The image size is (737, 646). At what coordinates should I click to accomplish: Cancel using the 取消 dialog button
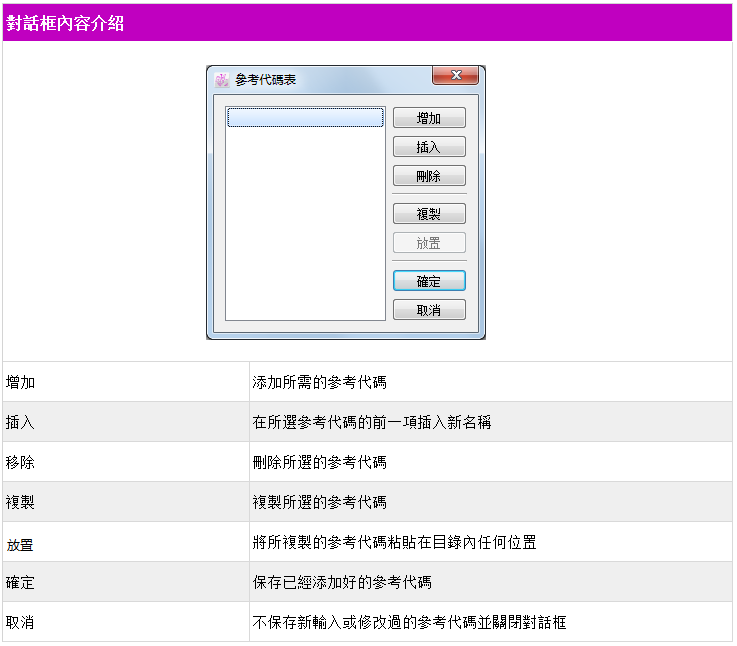coord(428,310)
